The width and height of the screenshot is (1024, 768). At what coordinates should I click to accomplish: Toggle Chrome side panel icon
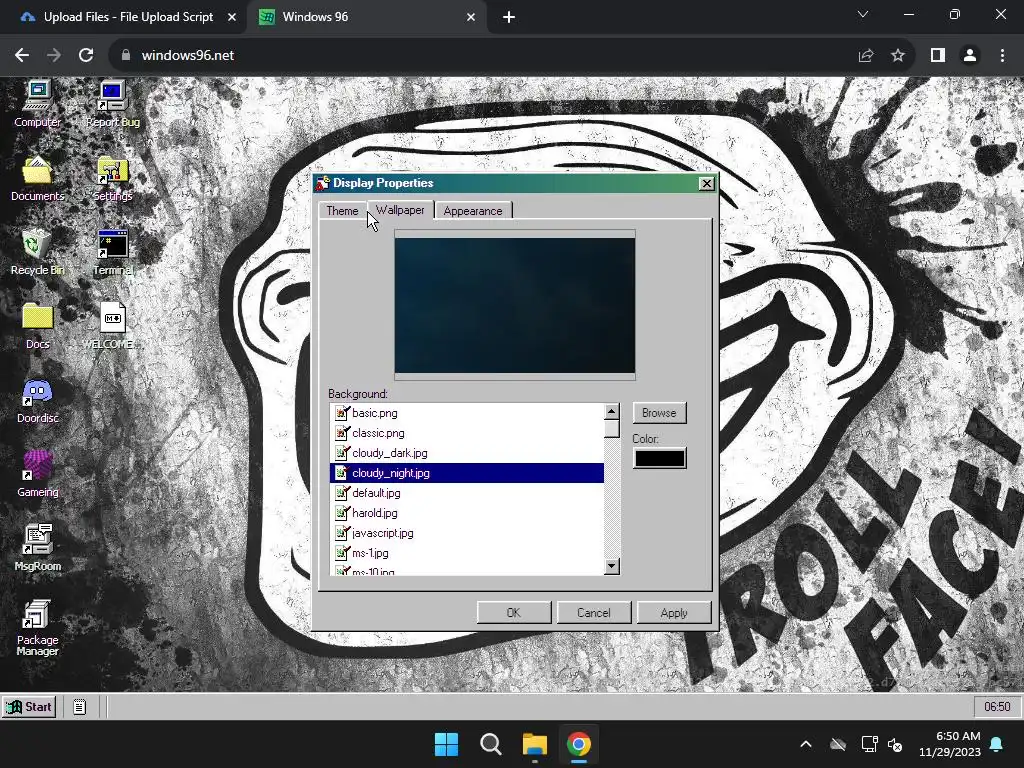(x=938, y=56)
